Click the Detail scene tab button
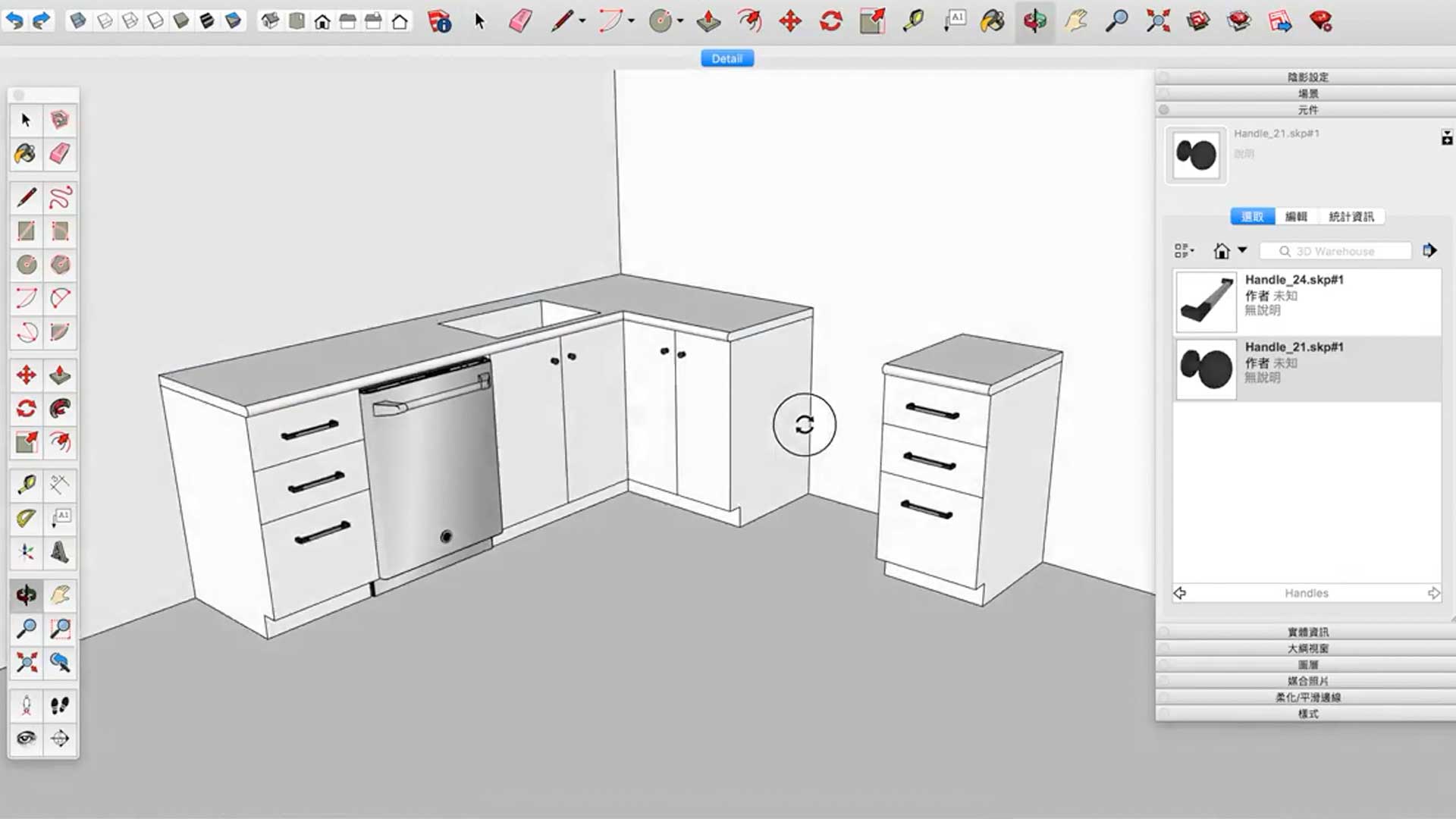Image resolution: width=1456 pixels, height=819 pixels. pyautogui.click(x=726, y=58)
